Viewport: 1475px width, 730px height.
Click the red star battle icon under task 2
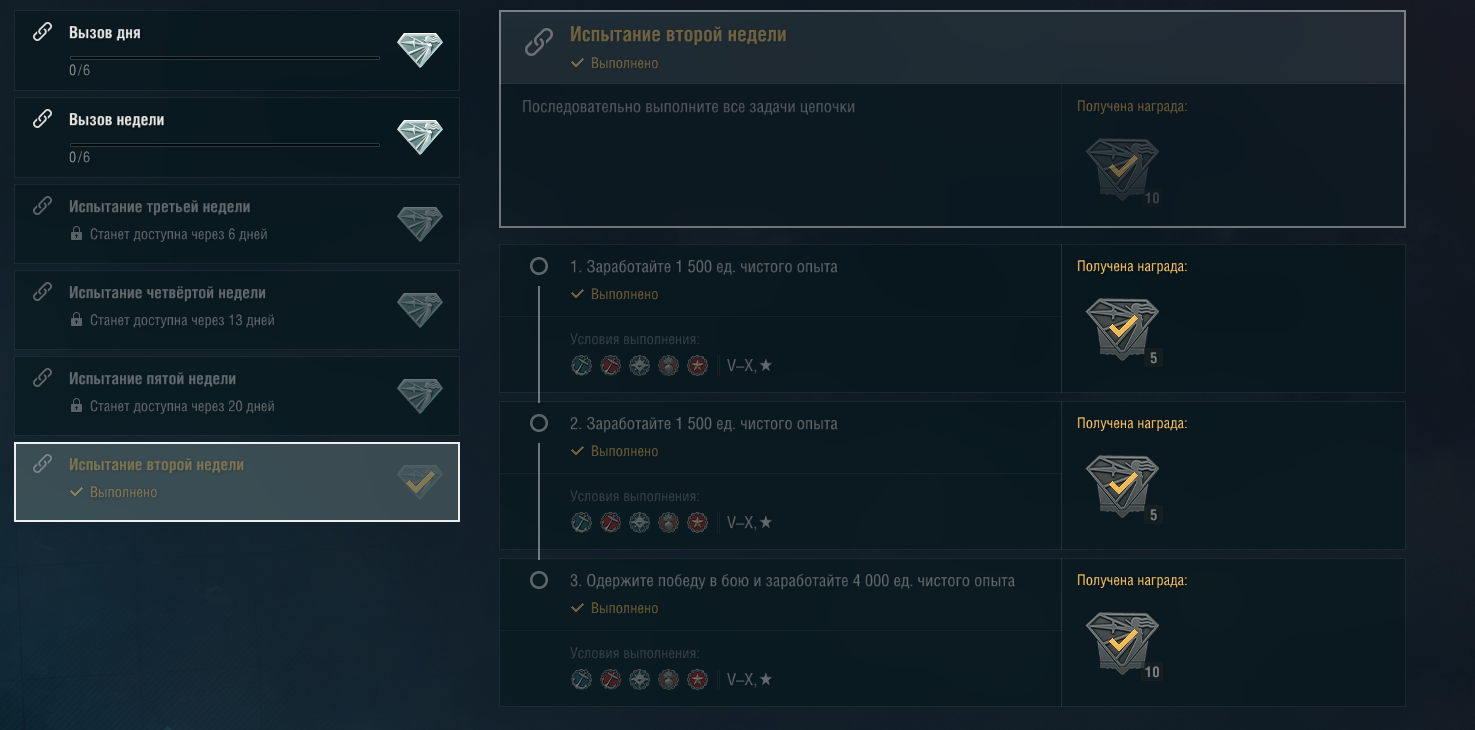pos(698,523)
